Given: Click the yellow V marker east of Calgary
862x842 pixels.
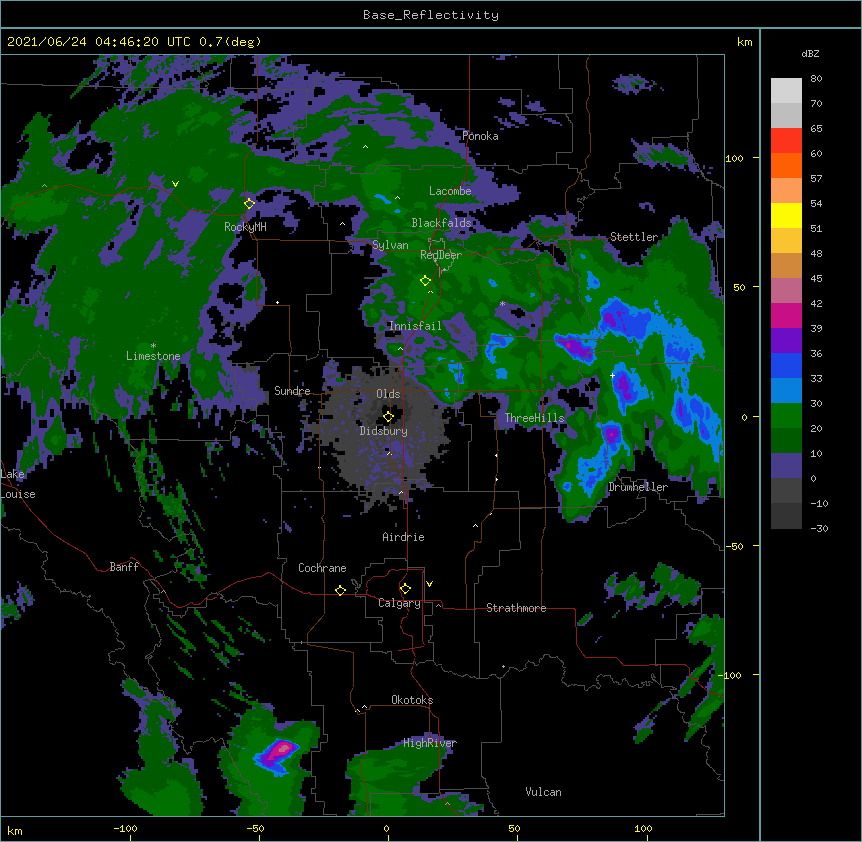Looking at the screenshot, I should point(429,584).
